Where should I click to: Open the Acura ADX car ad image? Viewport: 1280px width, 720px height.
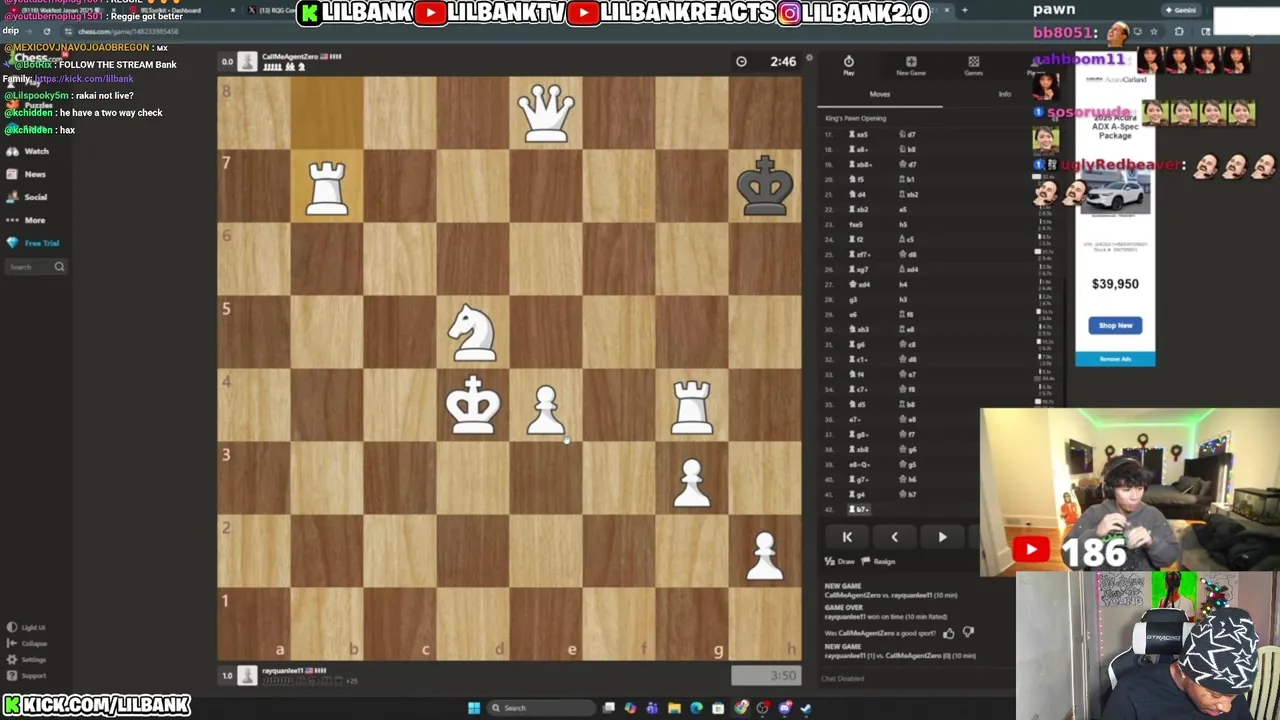1115,193
